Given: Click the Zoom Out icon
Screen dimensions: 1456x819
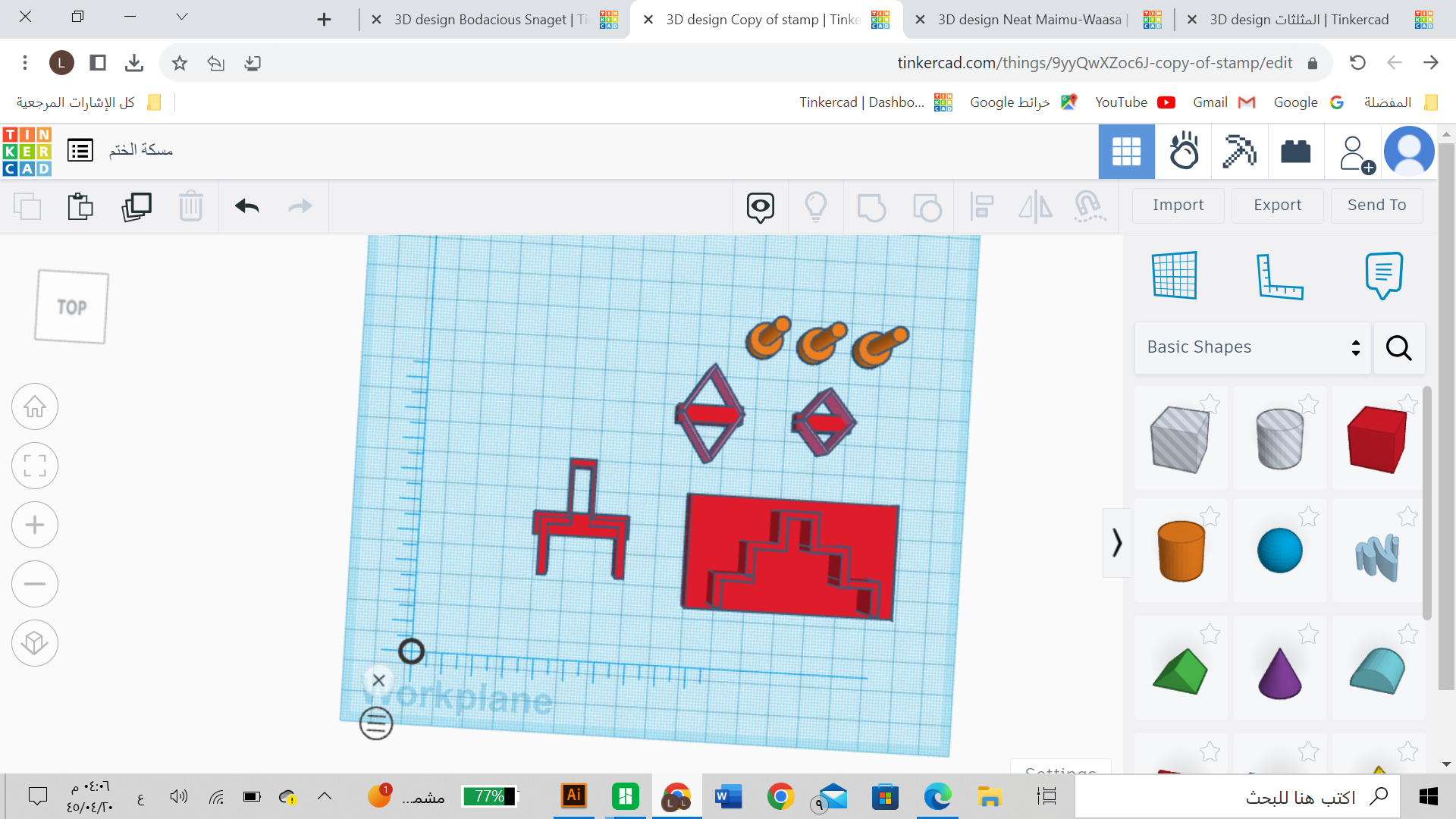Looking at the screenshot, I should coord(35,583).
